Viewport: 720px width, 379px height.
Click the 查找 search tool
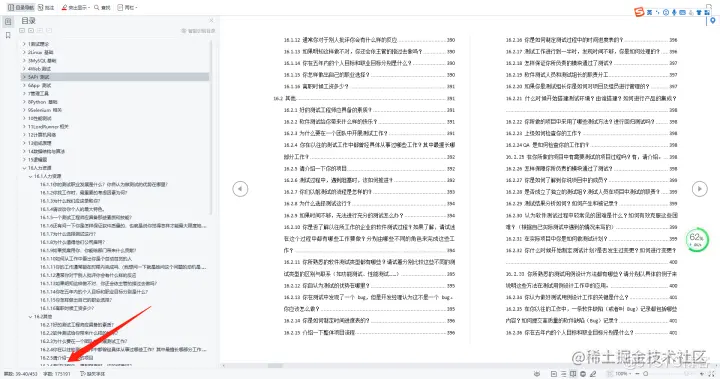tap(102, 7)
